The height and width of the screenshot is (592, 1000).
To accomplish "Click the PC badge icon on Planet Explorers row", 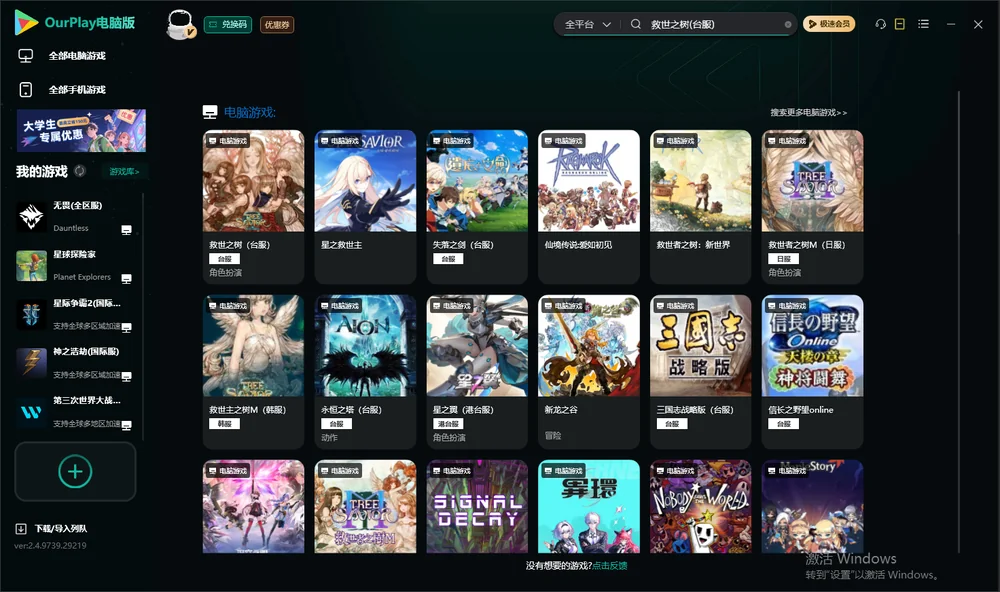I will tap(126, 279).
